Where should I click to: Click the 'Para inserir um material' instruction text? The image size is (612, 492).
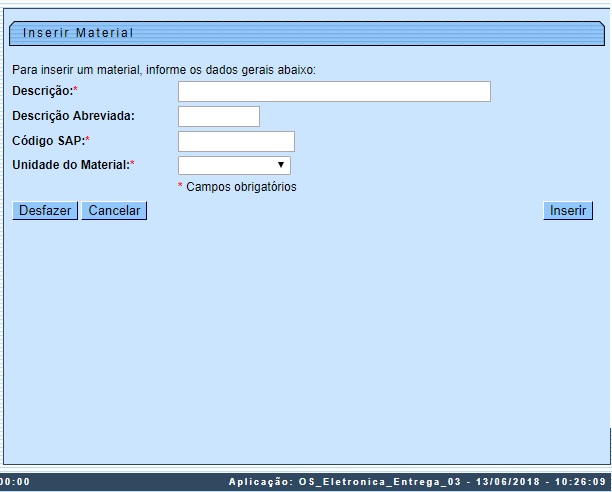[164, 70]
